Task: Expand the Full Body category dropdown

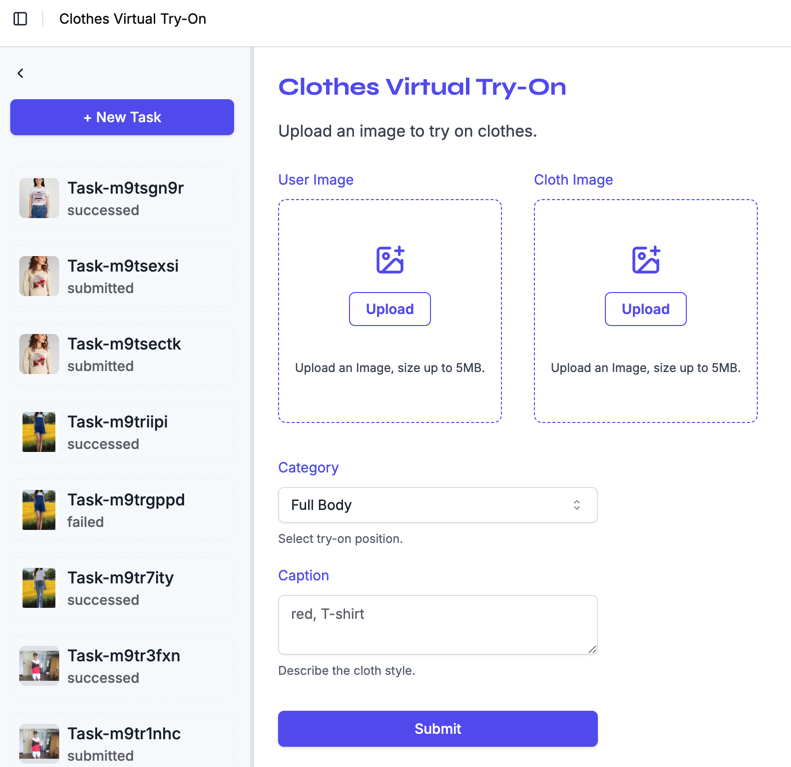Action: click(x=437, y=505)
